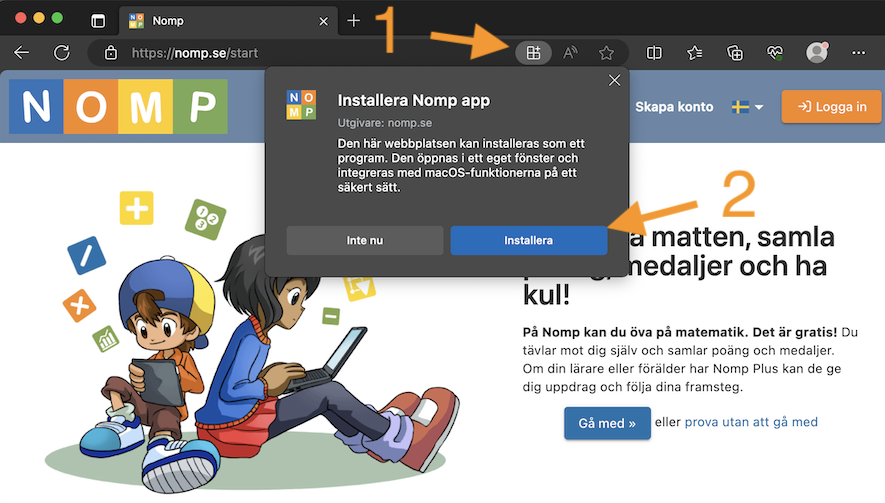Click the blue division slash tile
Image resolution: width=885 pixels, height=503 pixels.
[x=86, y=256]
